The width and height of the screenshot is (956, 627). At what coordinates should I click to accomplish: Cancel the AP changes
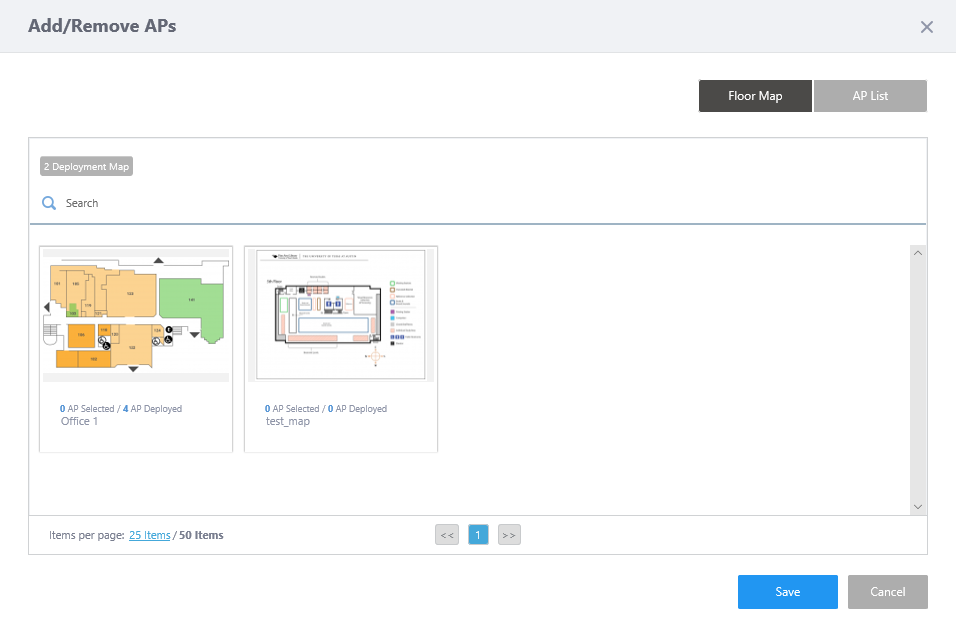click(x=887, y=592)
